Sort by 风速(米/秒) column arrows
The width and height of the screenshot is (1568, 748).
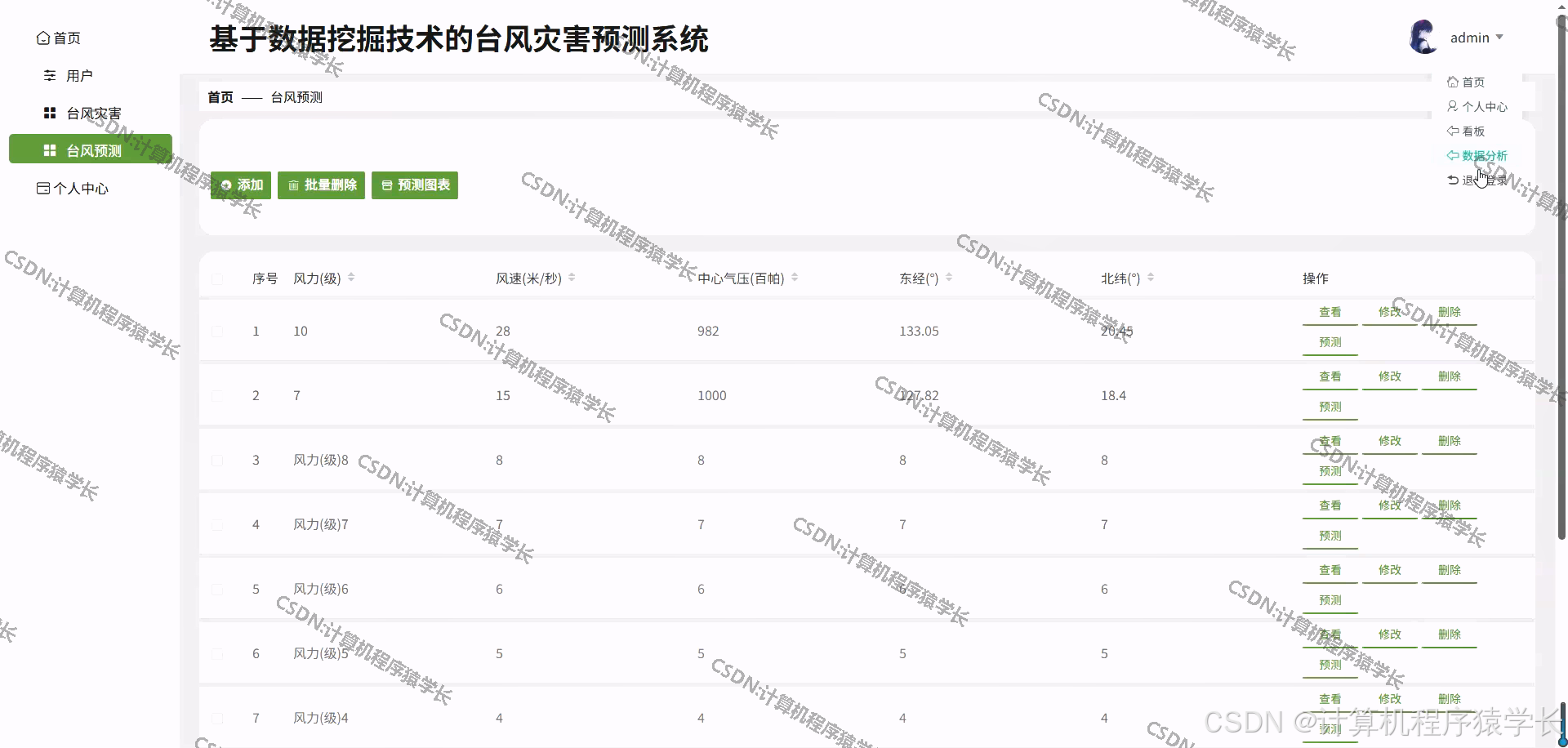point(572,278)
